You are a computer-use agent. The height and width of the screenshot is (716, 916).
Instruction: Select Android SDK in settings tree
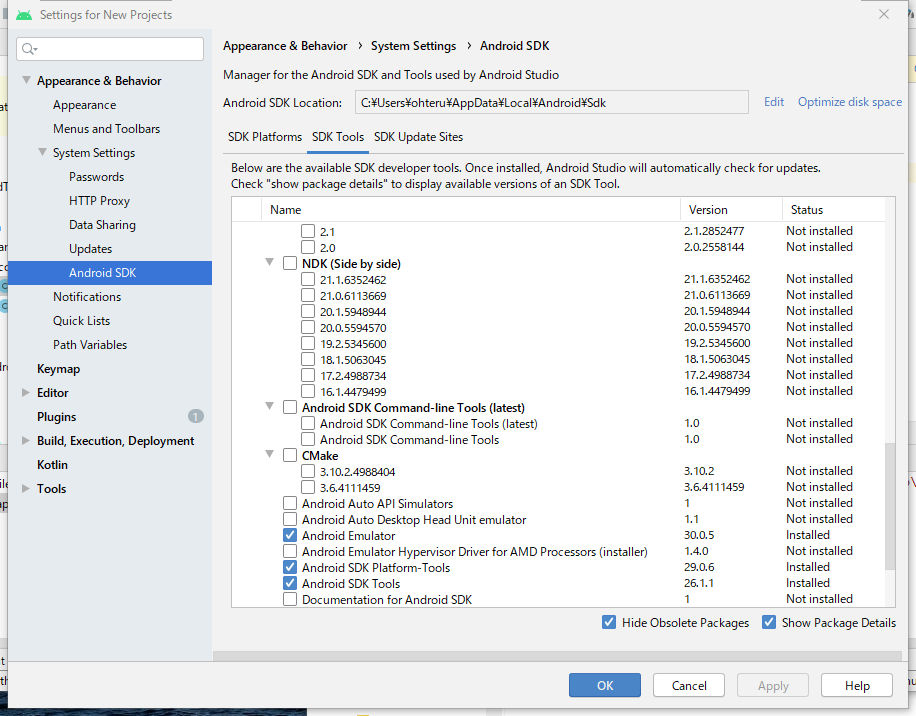pyautogui.click(x=110, y=273)
